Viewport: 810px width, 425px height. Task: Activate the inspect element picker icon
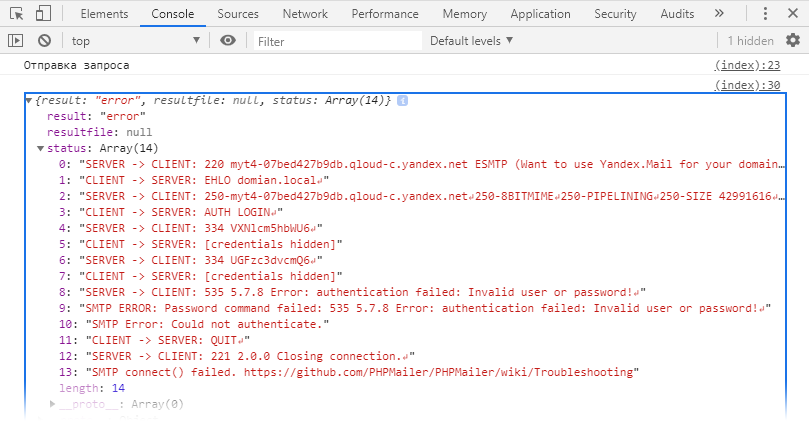[17, 14]
